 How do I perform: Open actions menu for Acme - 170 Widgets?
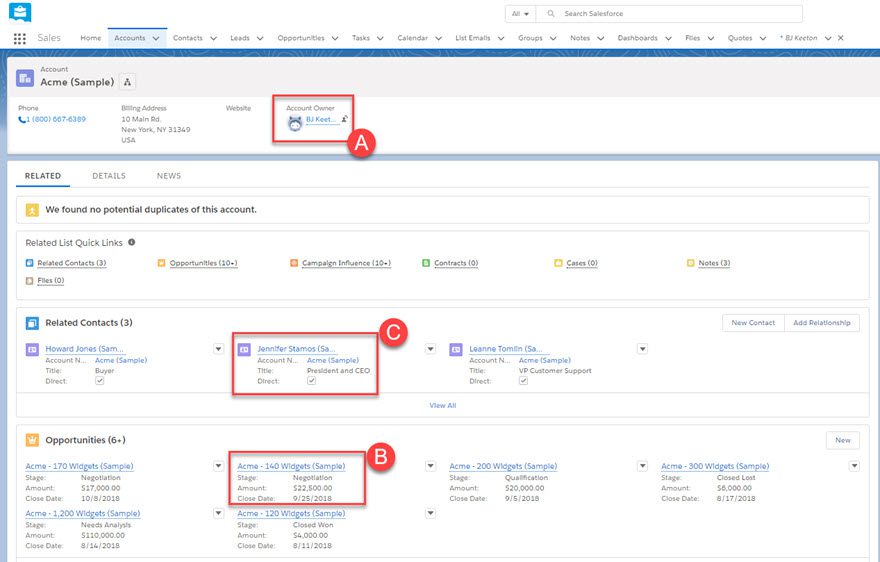click(x=219, y=466)
